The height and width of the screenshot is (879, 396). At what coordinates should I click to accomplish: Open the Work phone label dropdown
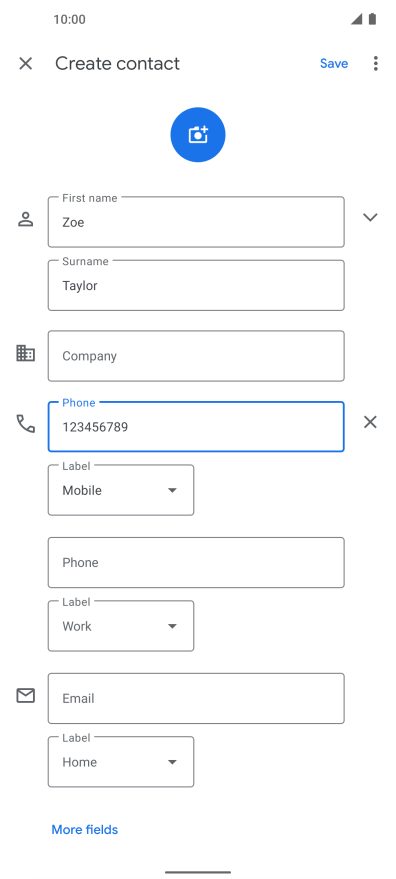121,626
